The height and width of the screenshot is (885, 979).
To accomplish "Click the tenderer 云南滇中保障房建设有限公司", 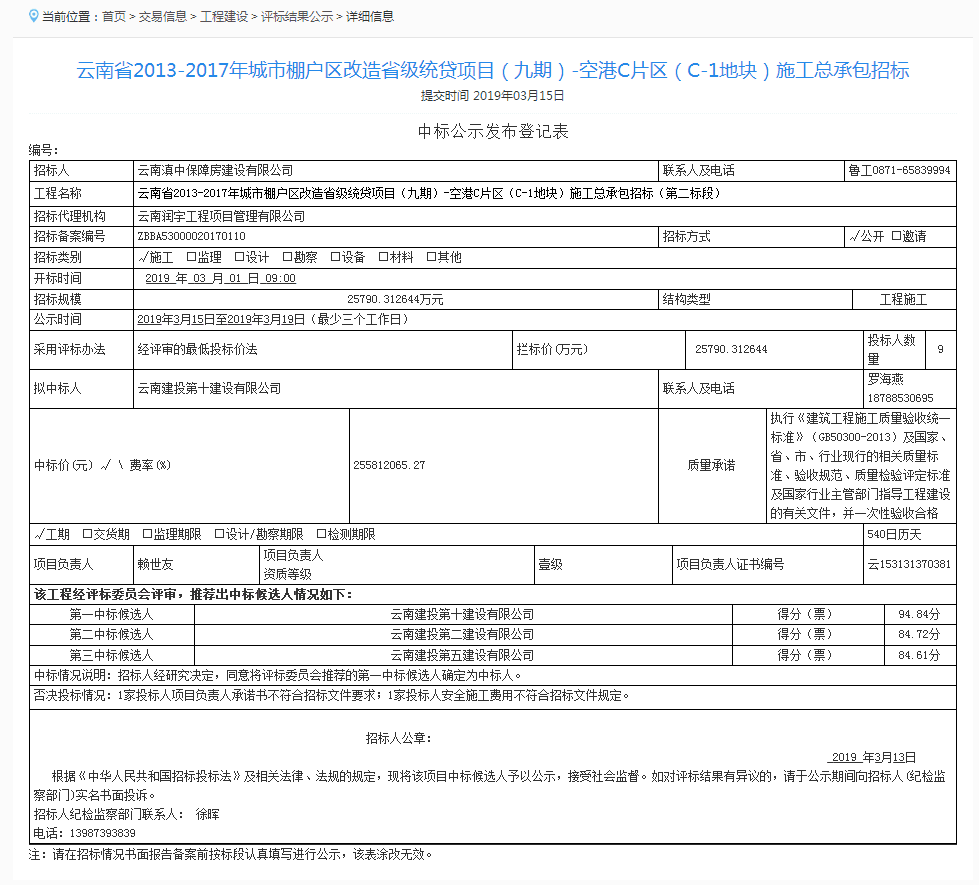I will [x=215, y=171].
